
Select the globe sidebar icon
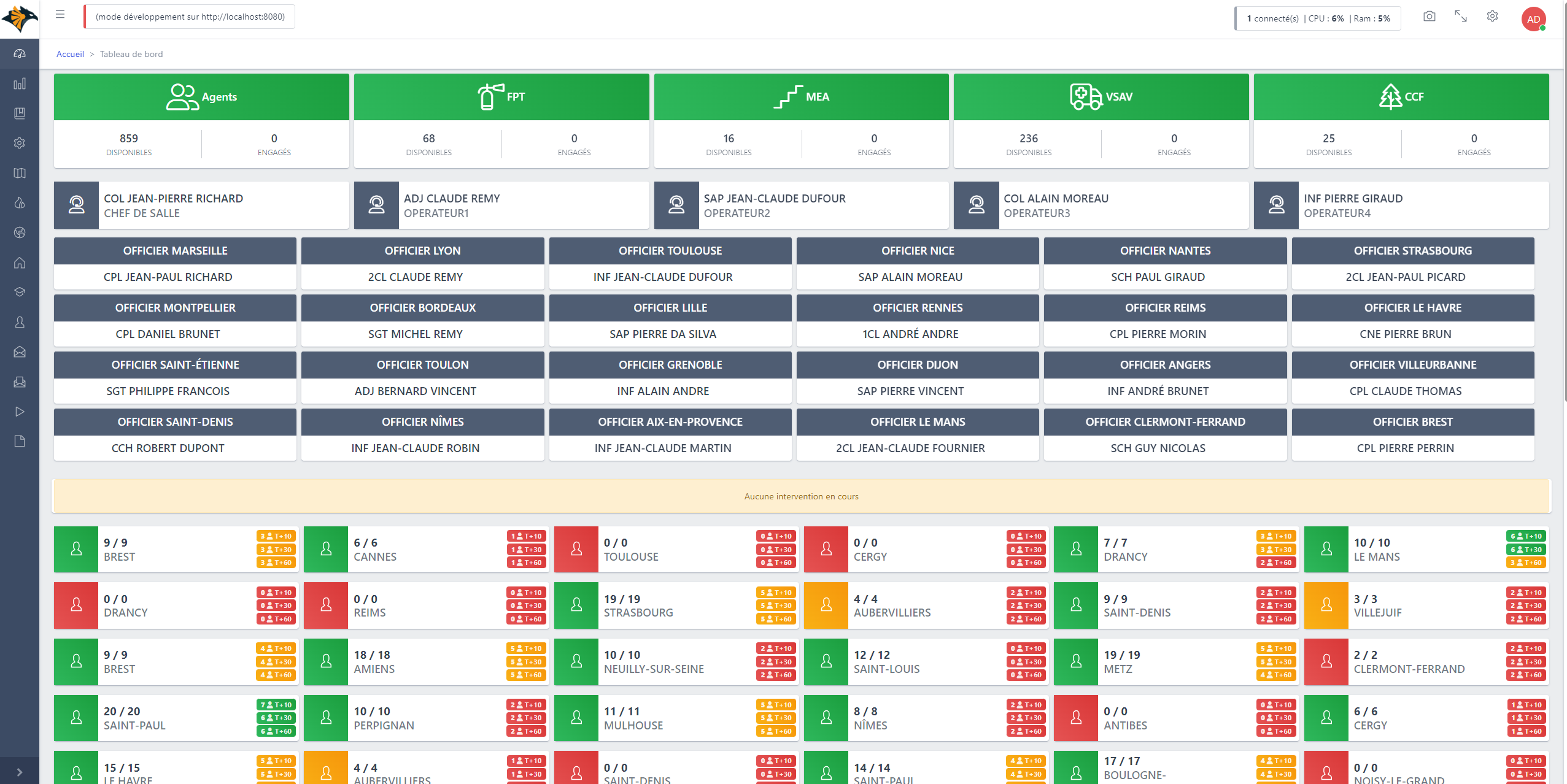tap(20, 233)
